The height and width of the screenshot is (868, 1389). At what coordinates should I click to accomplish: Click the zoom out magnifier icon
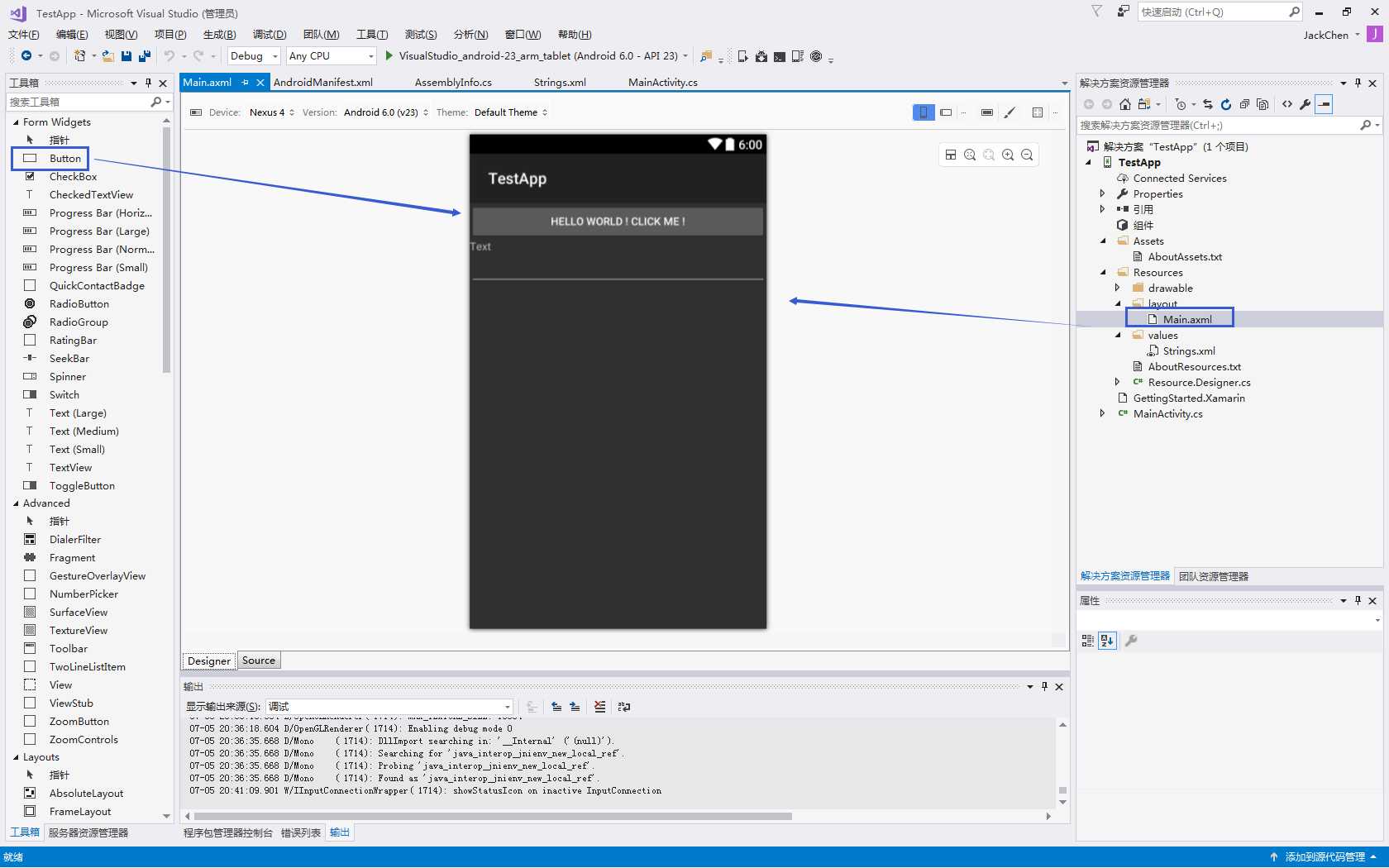click(x=1027, y=155)
